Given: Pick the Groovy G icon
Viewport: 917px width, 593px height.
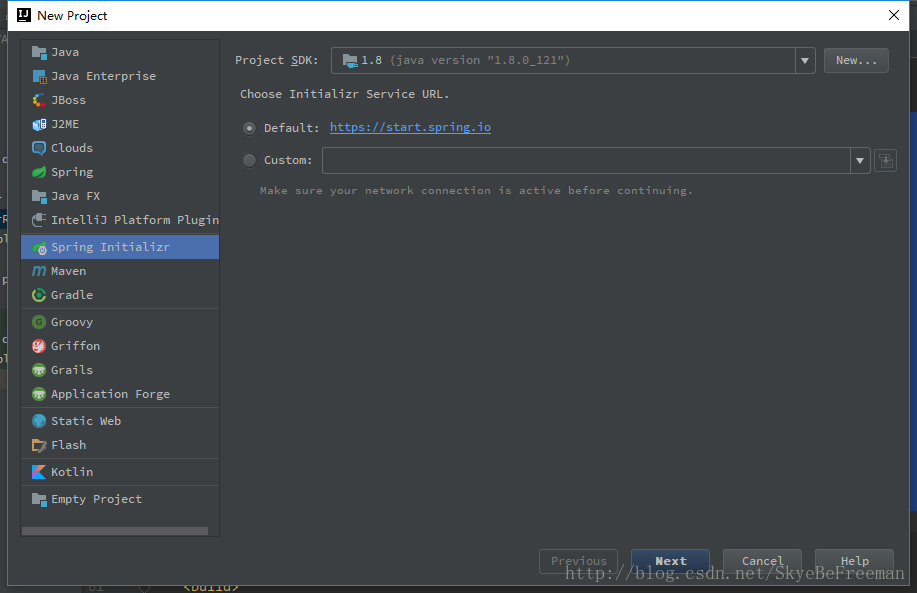Looking at the screenshot, I should pos(39,322).
